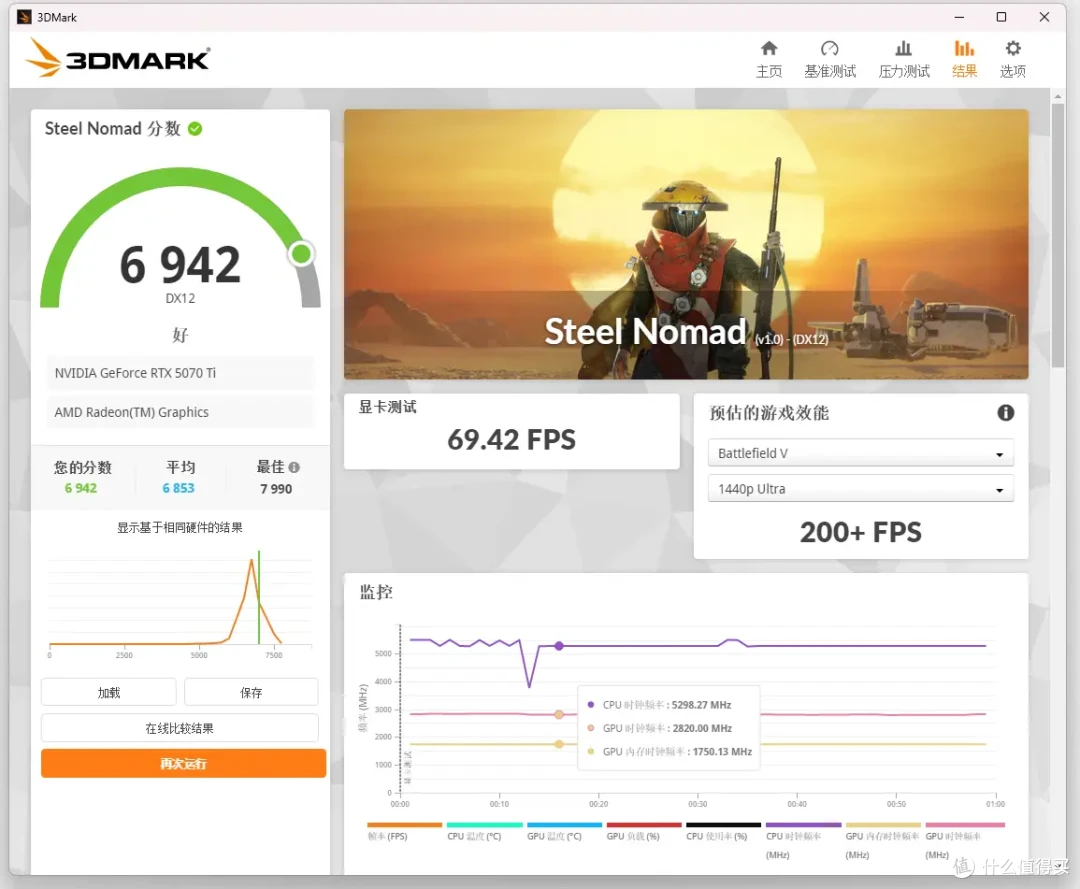Open the 选项 settings gear icon
Screen dimensions: 1080x889
tap(1012, 48)
